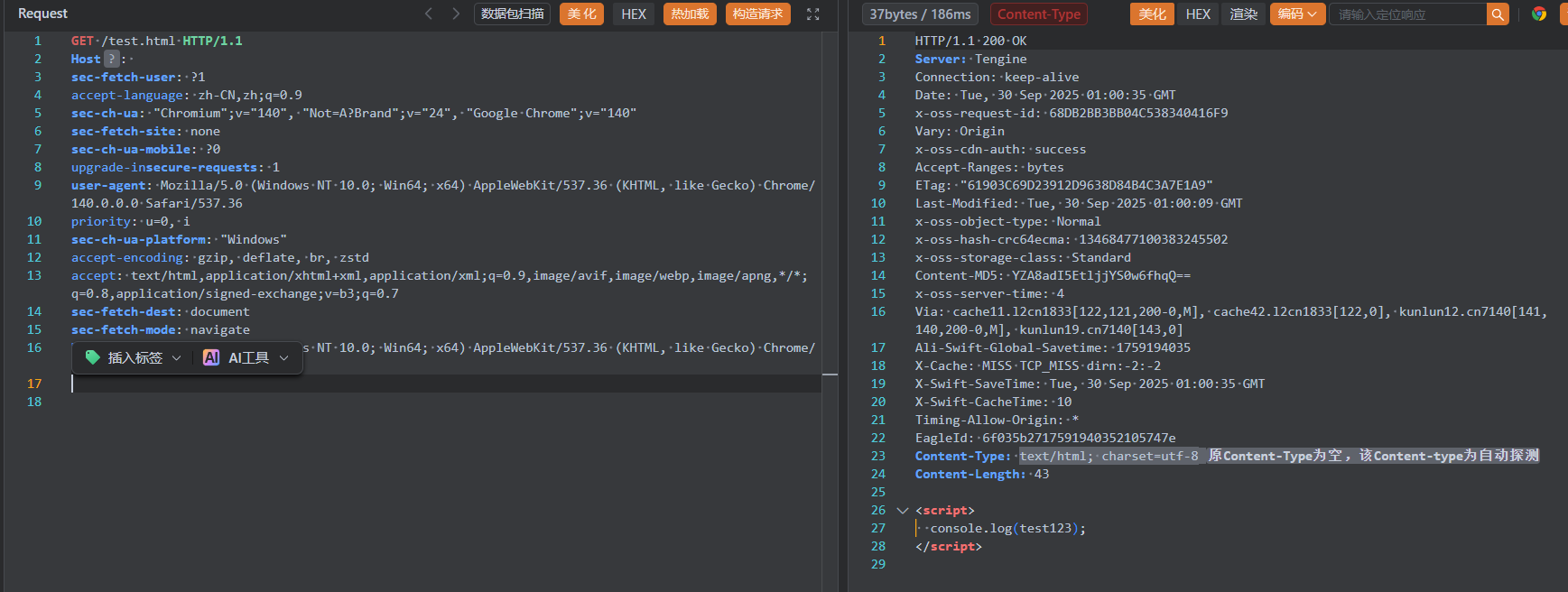Toggle 美化 beautify in response panel
This screenshot has height=592, width=1568.
tap(1152, 14)
